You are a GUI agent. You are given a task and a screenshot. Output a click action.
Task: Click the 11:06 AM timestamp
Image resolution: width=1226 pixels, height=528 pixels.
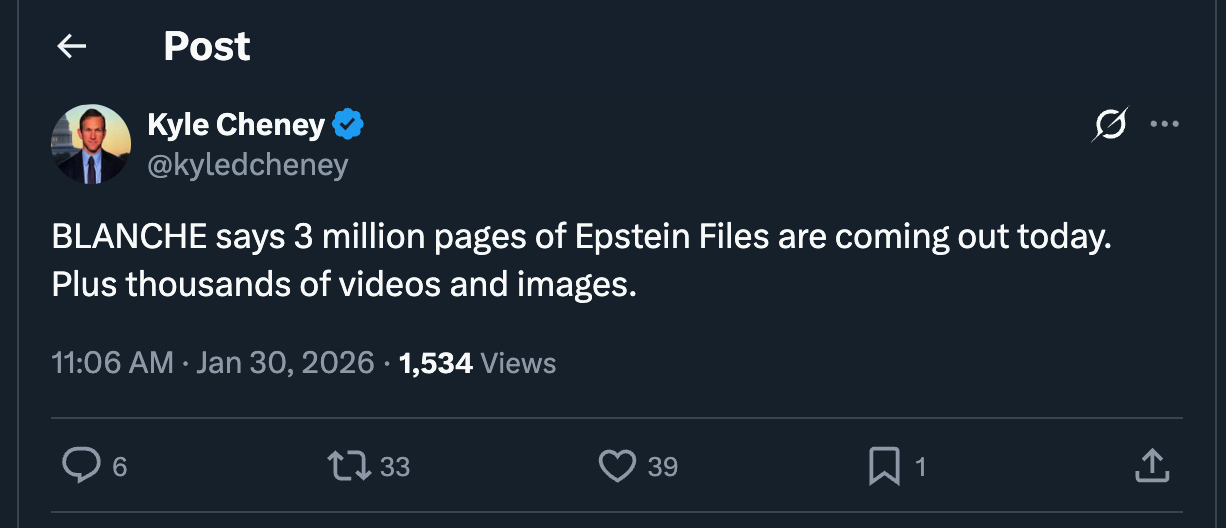pyautogui.click(x=112, y=362)
